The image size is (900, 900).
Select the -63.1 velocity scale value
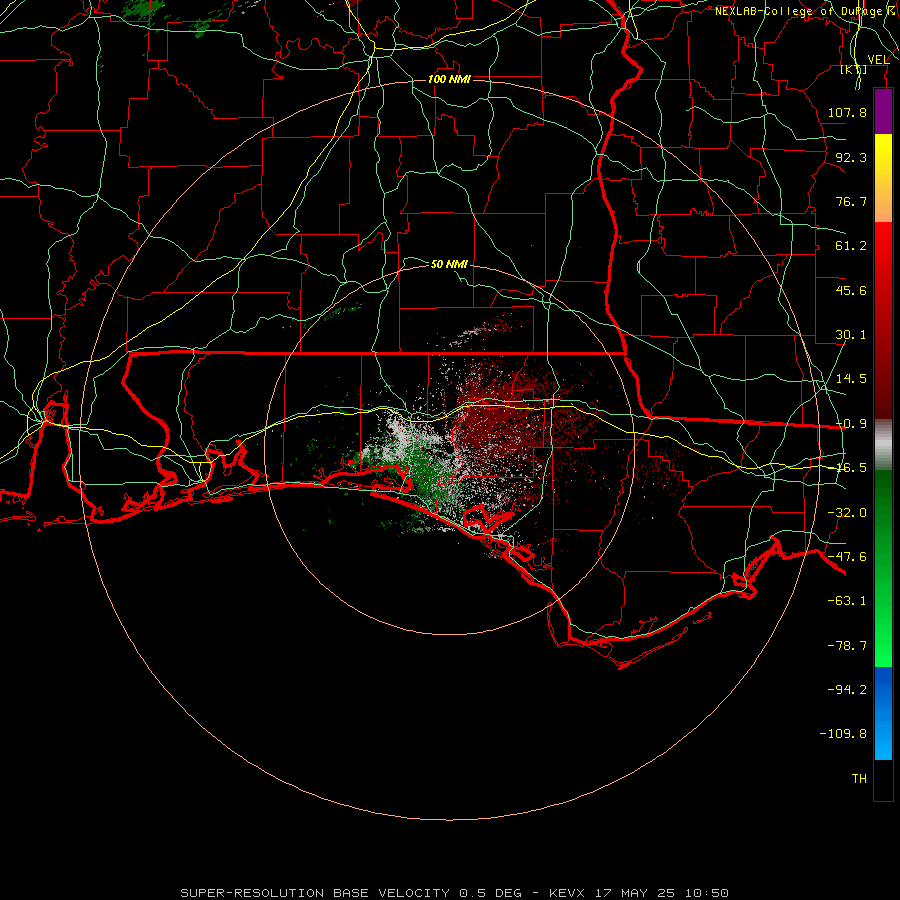(847, 601)
